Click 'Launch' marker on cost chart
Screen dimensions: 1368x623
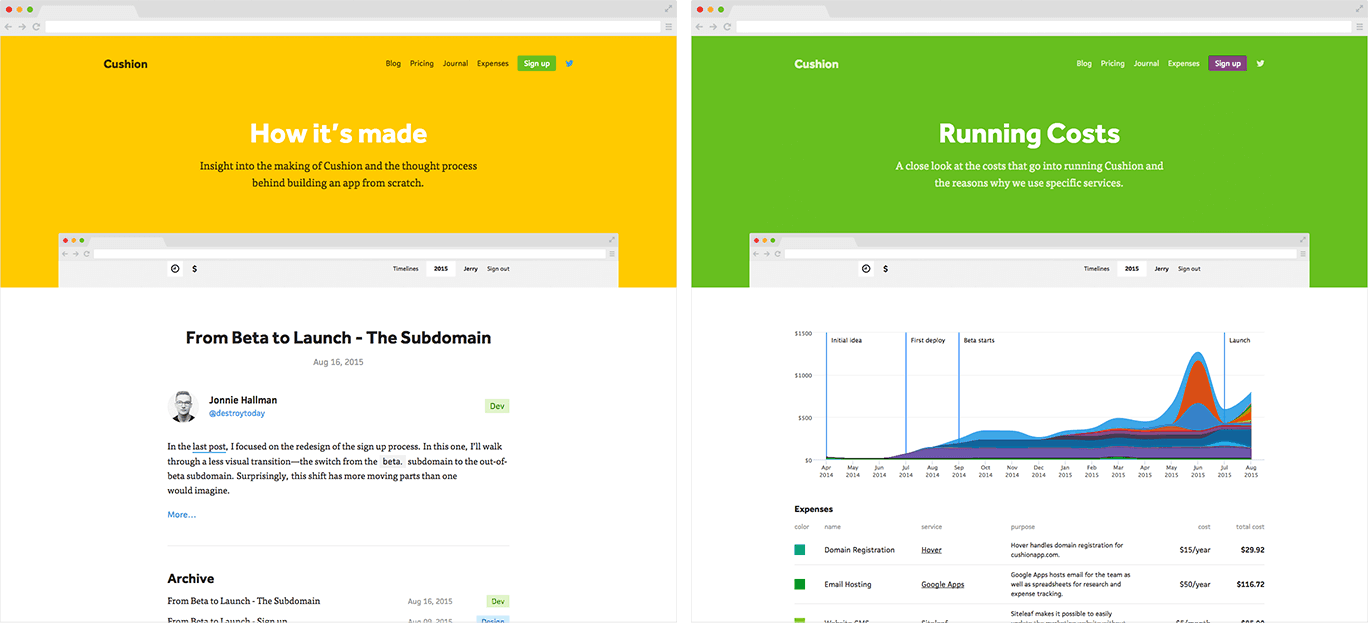(1239, 340)
